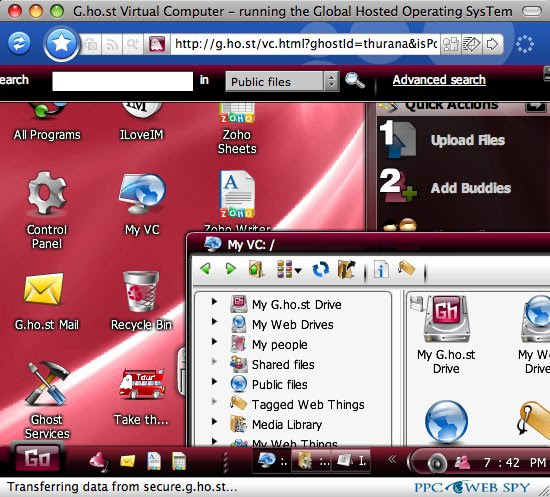This screenshot has height=497, width=550.
Task: Click the RSS feed icon in address bar
Action: (112, 44)
